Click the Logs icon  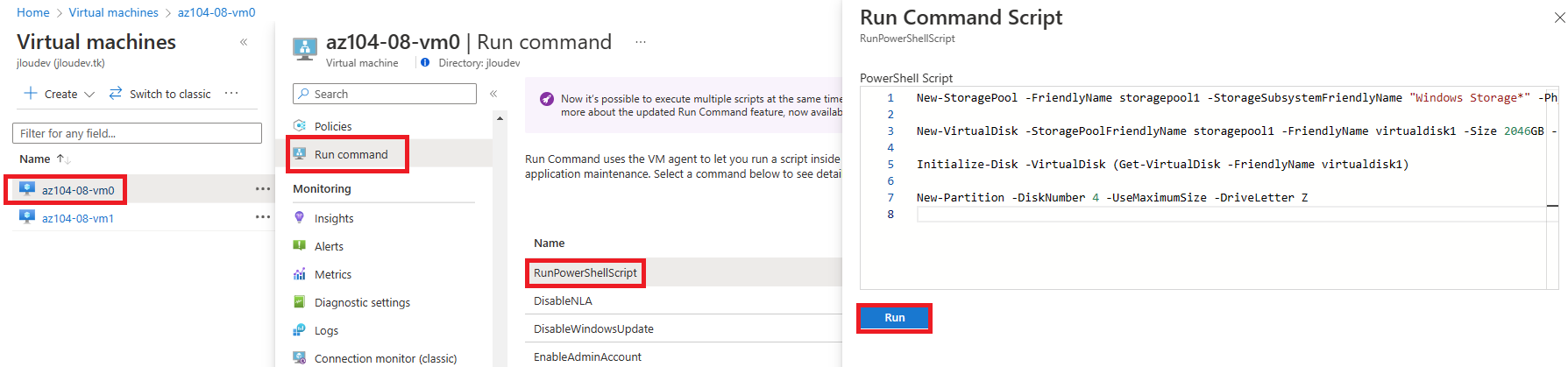pyautogui.click(x=300, y=329)
